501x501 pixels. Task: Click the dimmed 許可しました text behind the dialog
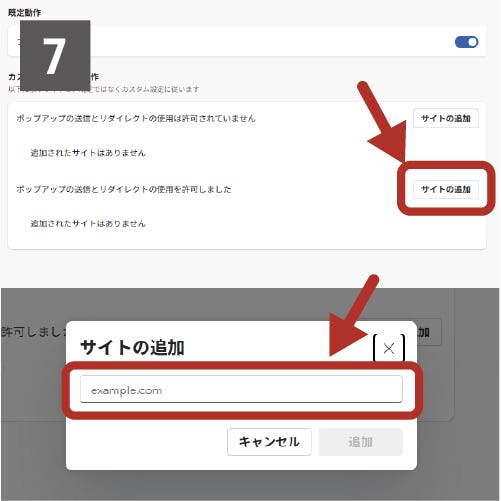pos(34,332)
